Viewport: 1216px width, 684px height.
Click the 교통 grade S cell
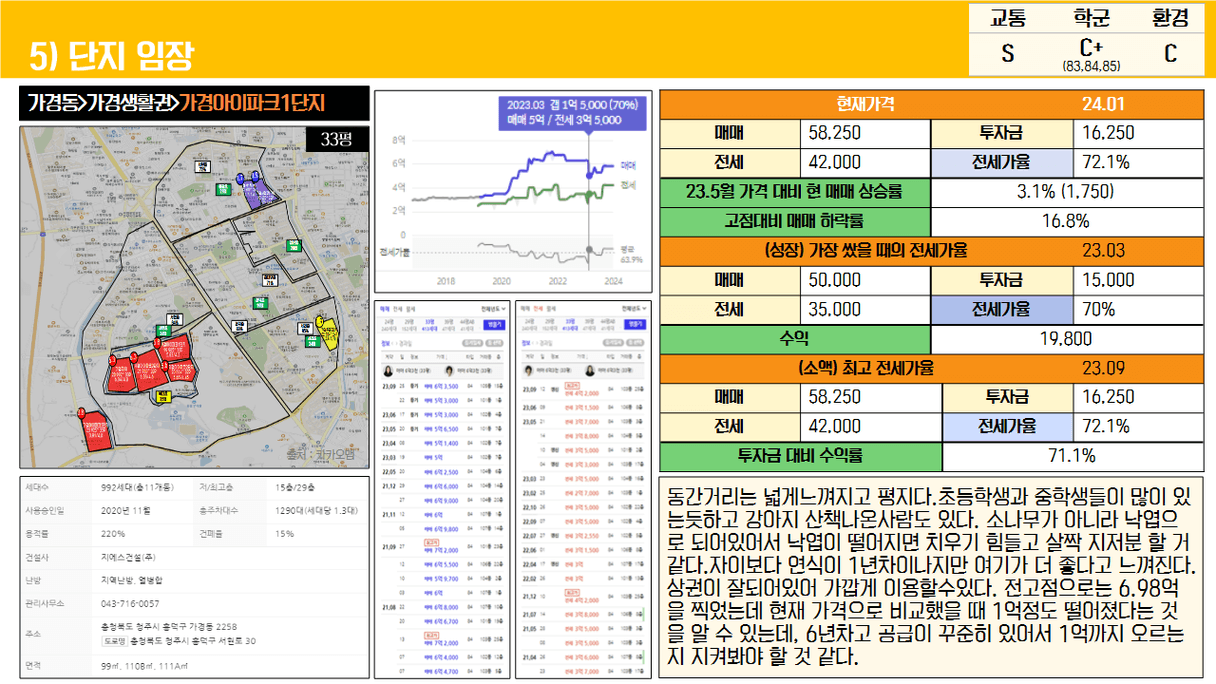1008,55
